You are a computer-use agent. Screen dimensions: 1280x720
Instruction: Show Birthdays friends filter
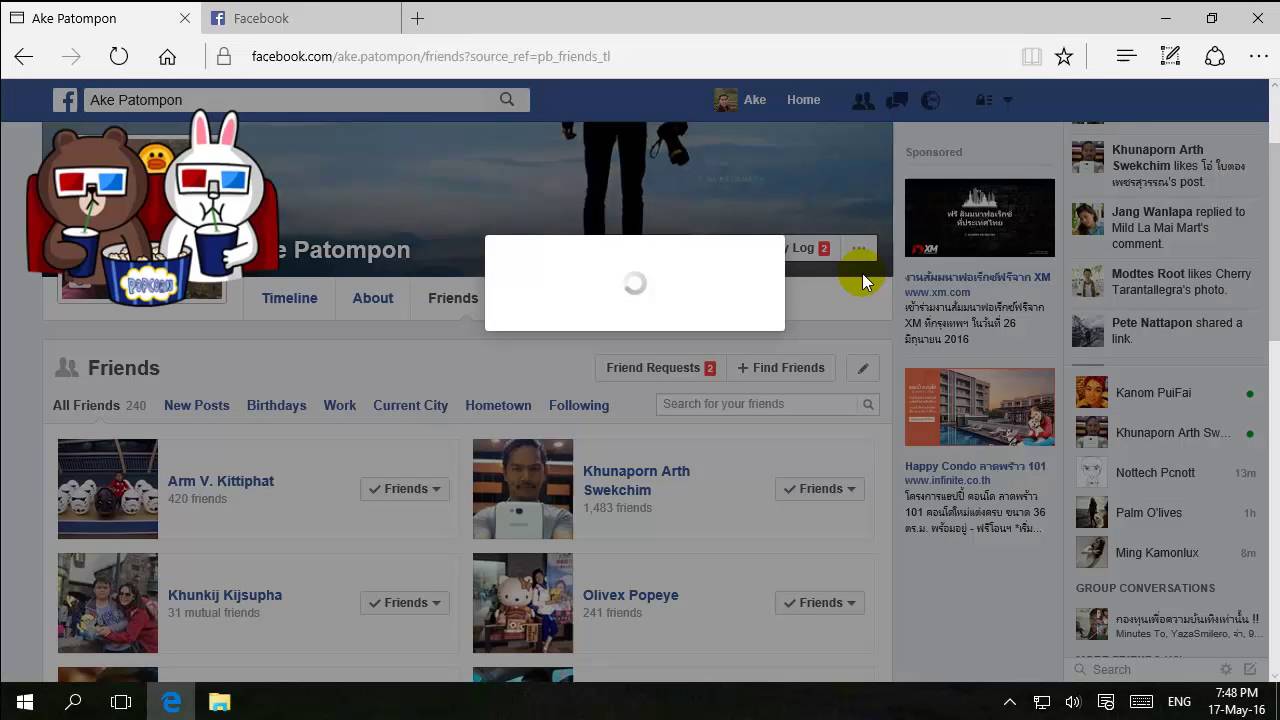coord(276,405)
